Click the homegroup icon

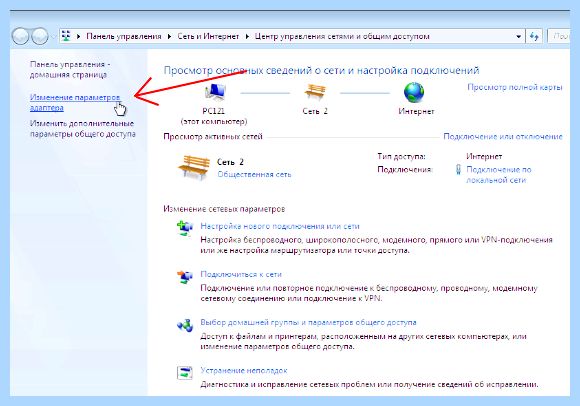[x=185, y=325]
